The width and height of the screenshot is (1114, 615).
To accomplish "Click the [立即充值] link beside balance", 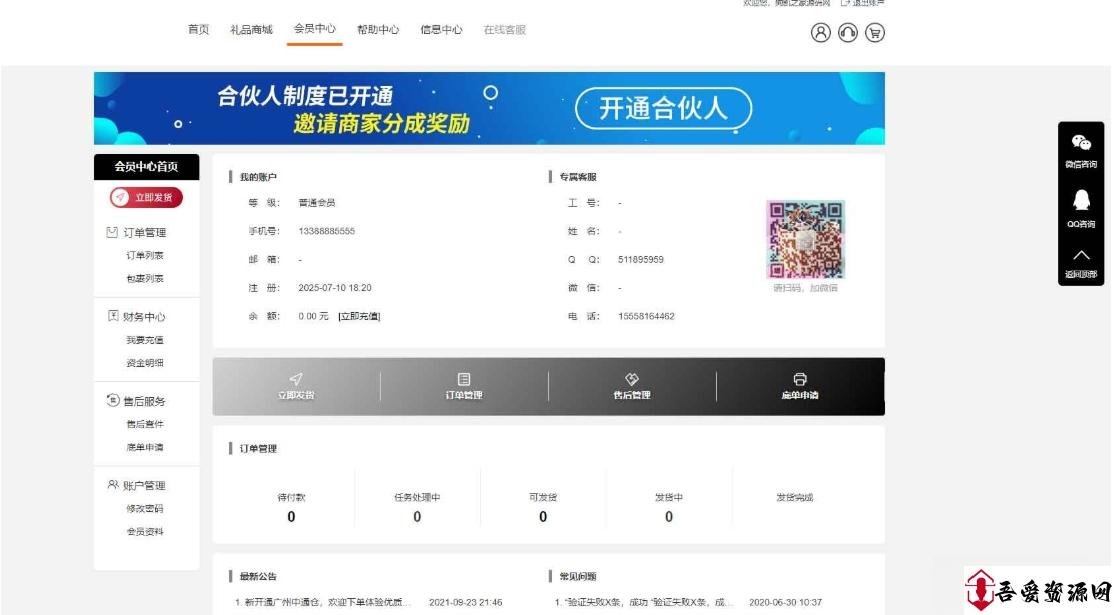I will pos(359,316).
